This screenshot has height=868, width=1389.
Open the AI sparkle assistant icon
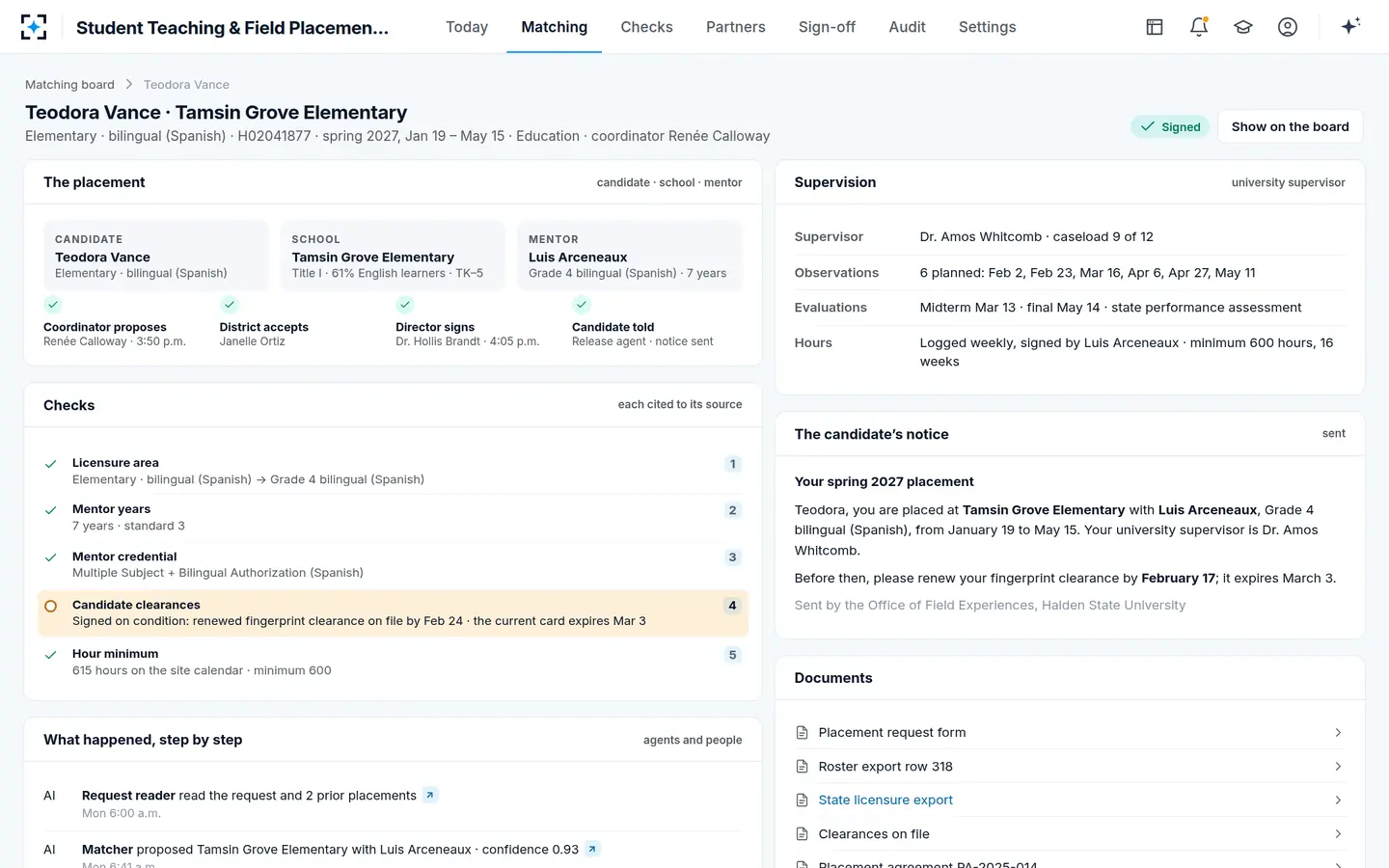coord(1350,26)
